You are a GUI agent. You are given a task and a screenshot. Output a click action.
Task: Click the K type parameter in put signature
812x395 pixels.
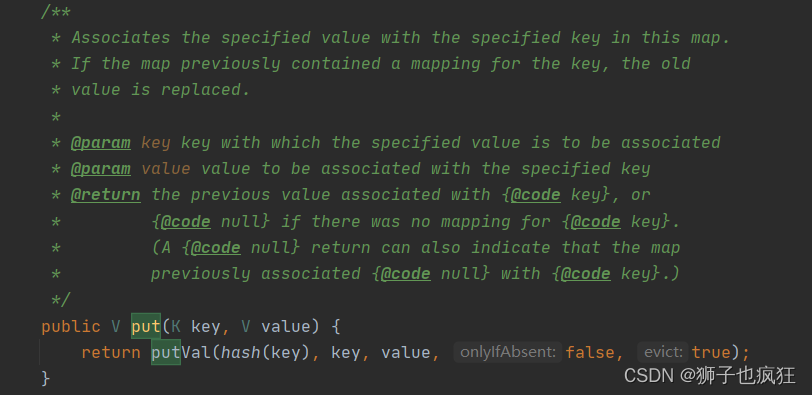176,327
